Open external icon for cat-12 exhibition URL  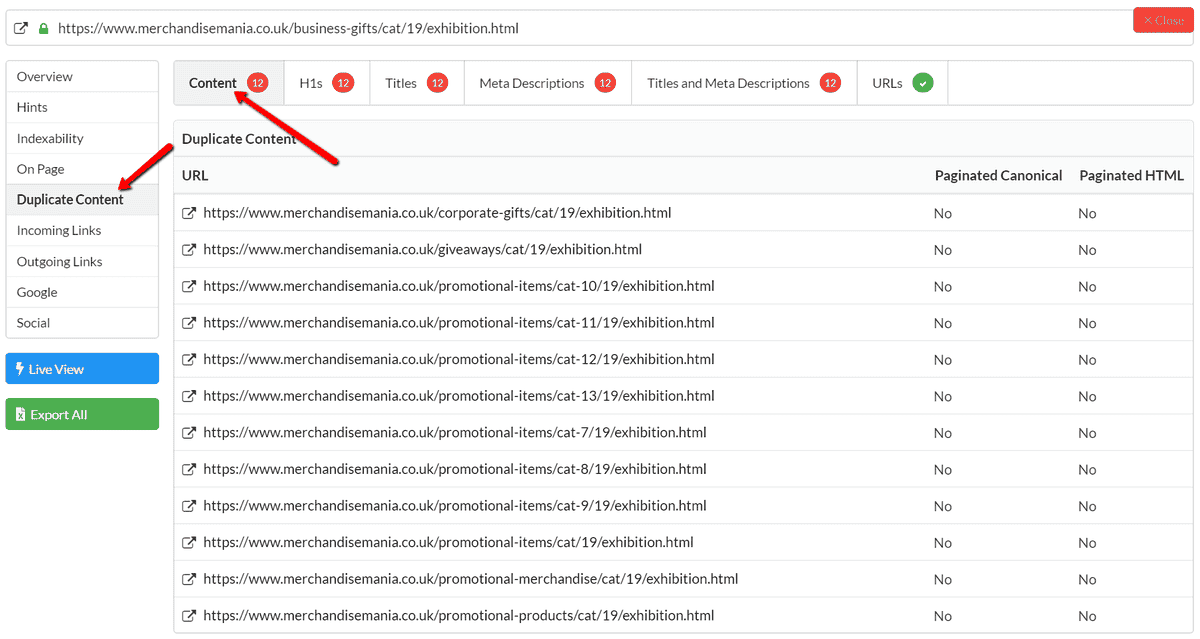(189, 359)
